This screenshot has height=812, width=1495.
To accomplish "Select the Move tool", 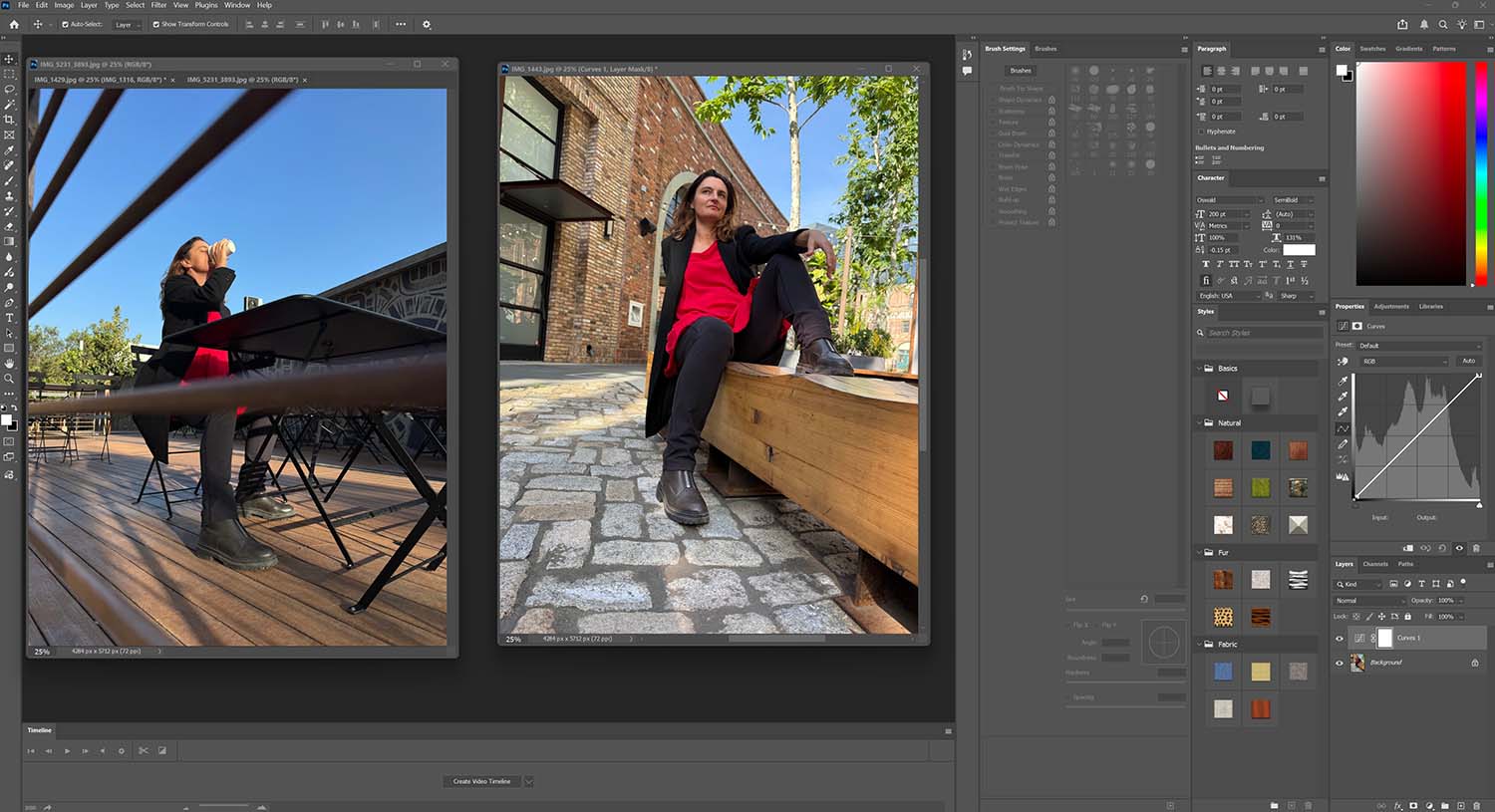I will [x=9, y=60].
